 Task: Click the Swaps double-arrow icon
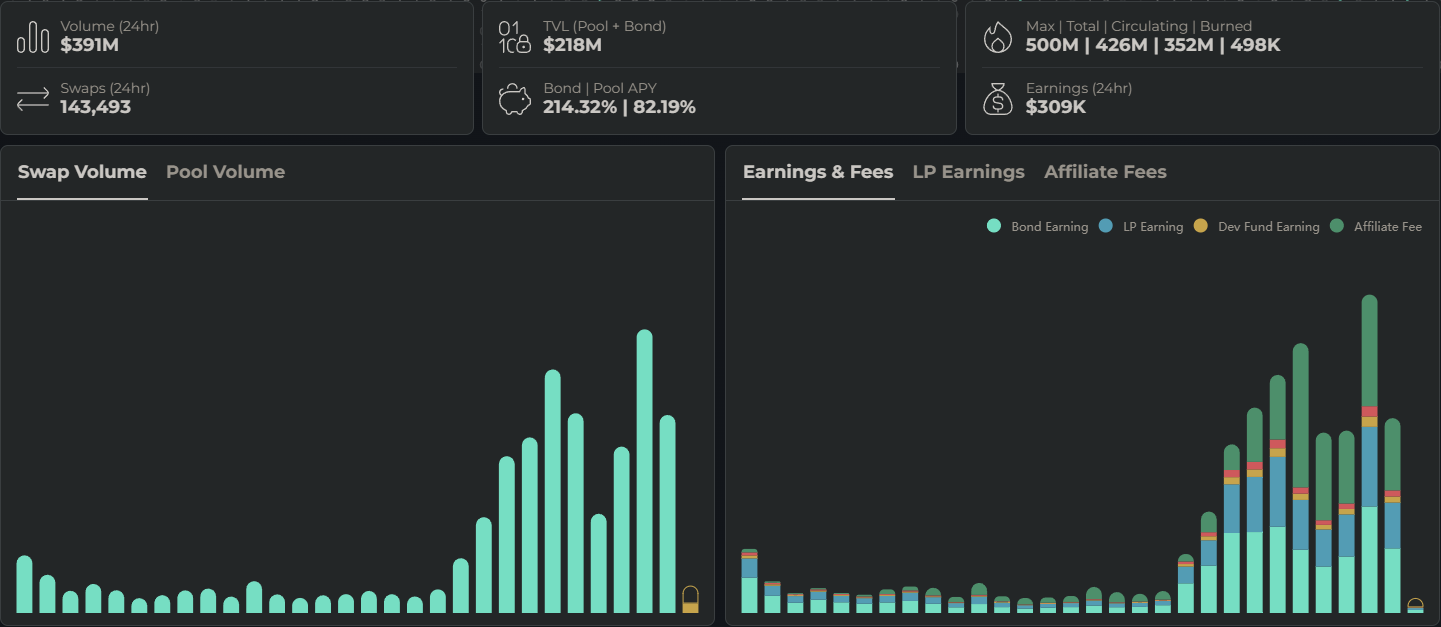32,98
